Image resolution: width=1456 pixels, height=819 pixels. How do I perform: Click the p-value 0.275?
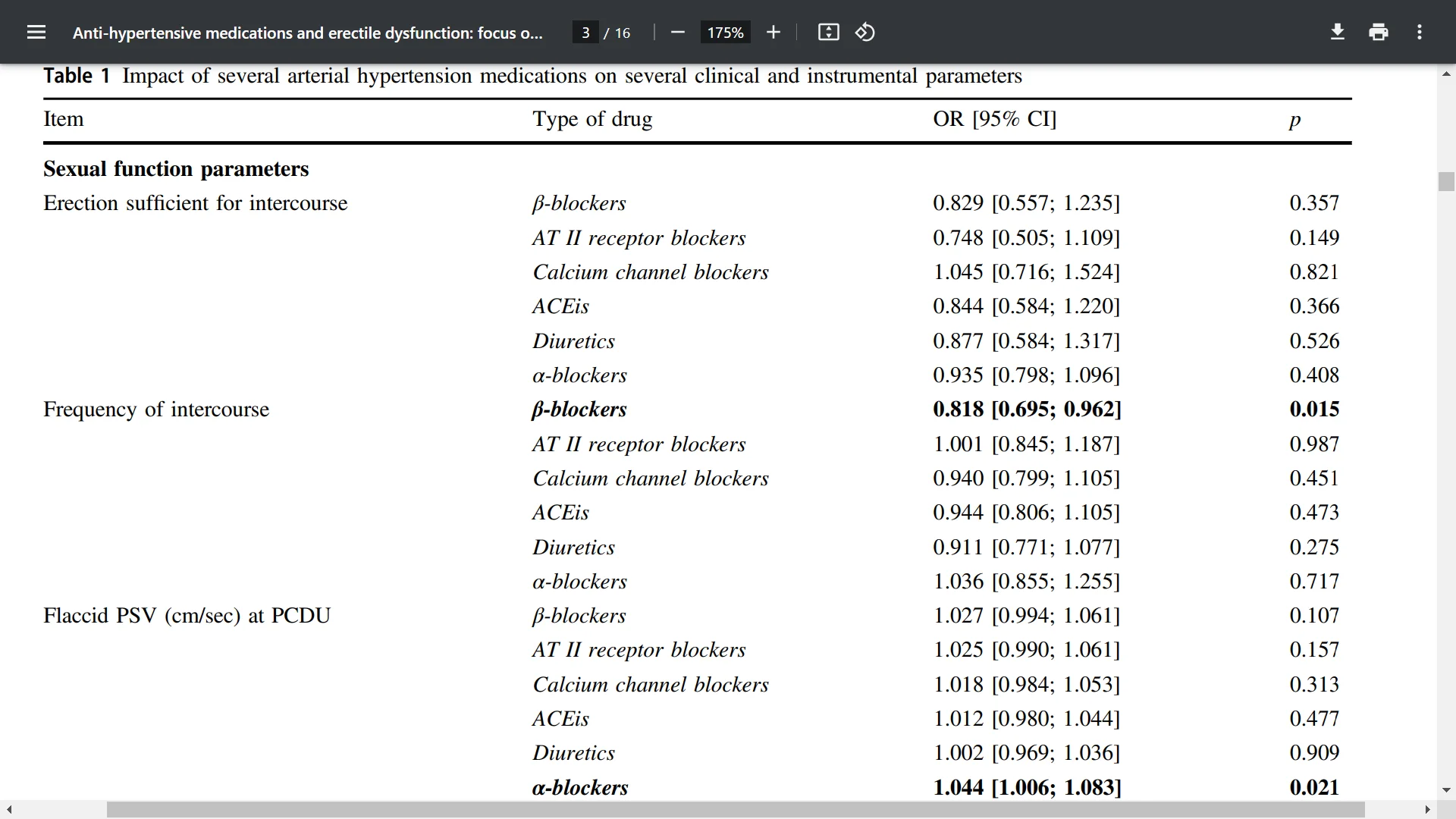[1314, 547]
